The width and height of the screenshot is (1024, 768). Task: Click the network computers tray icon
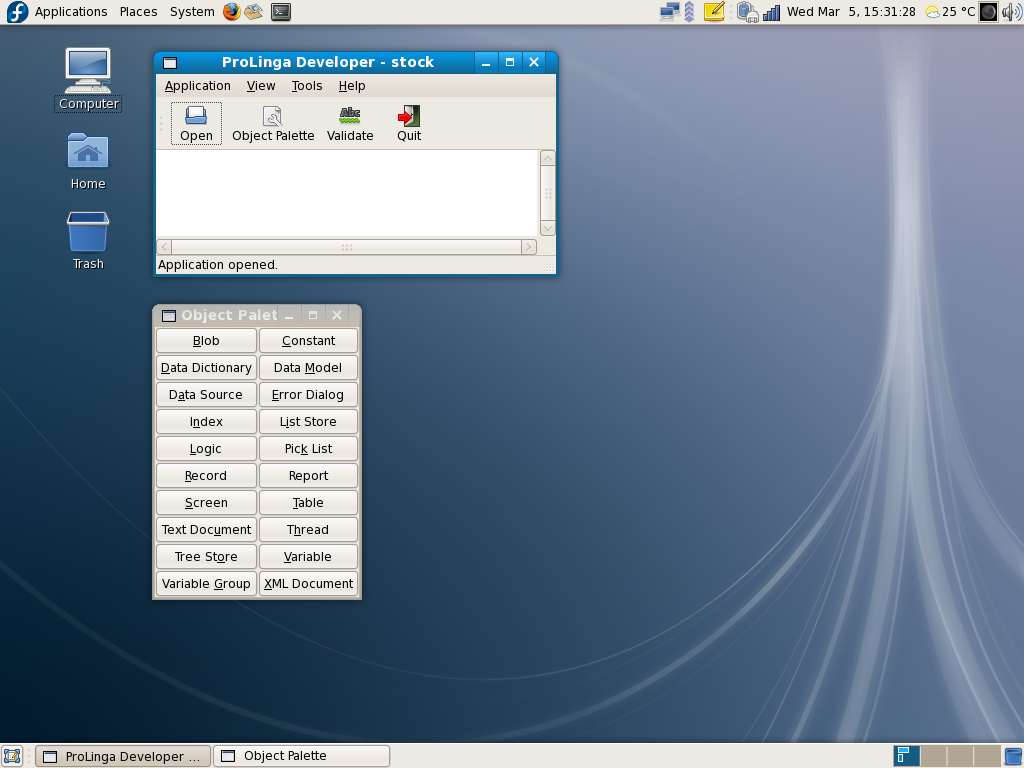click(x=669, y=12)
